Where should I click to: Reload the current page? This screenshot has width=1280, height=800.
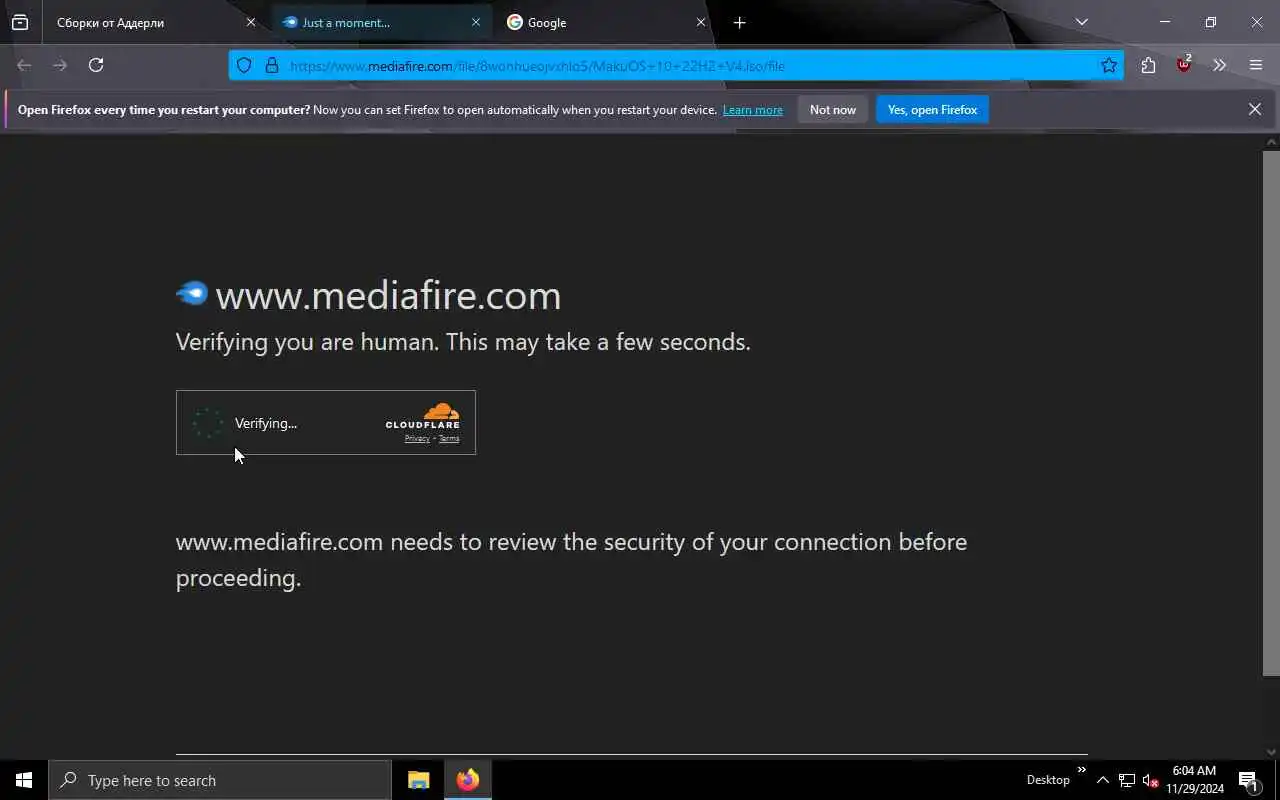coord(96,65)
